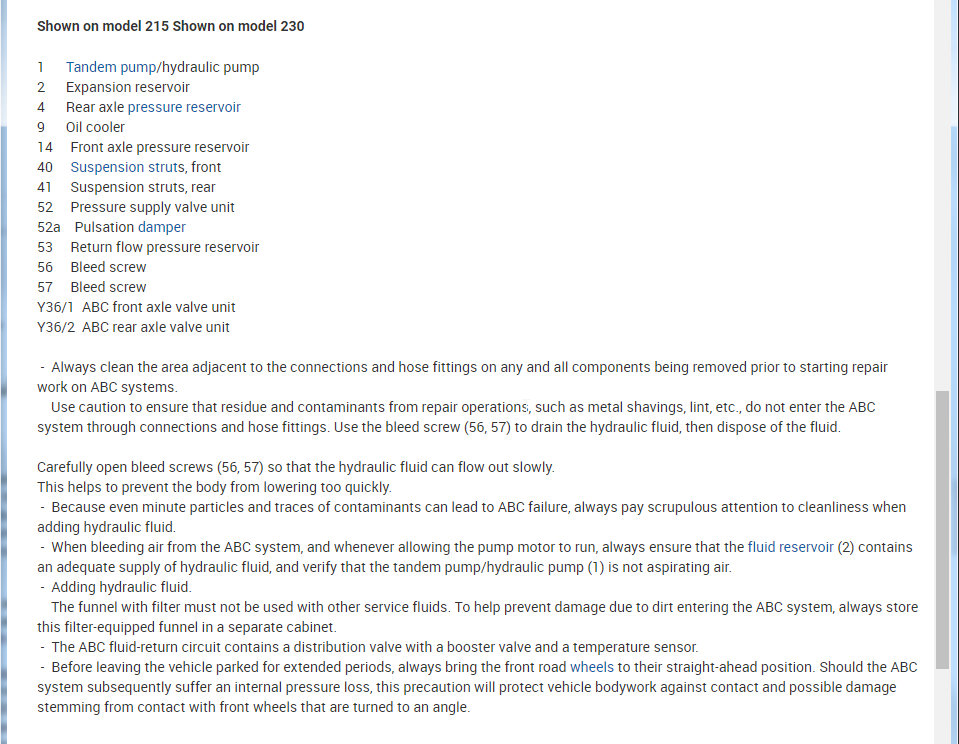Click the heading 'Shown on model 215'

coord(102,26)
